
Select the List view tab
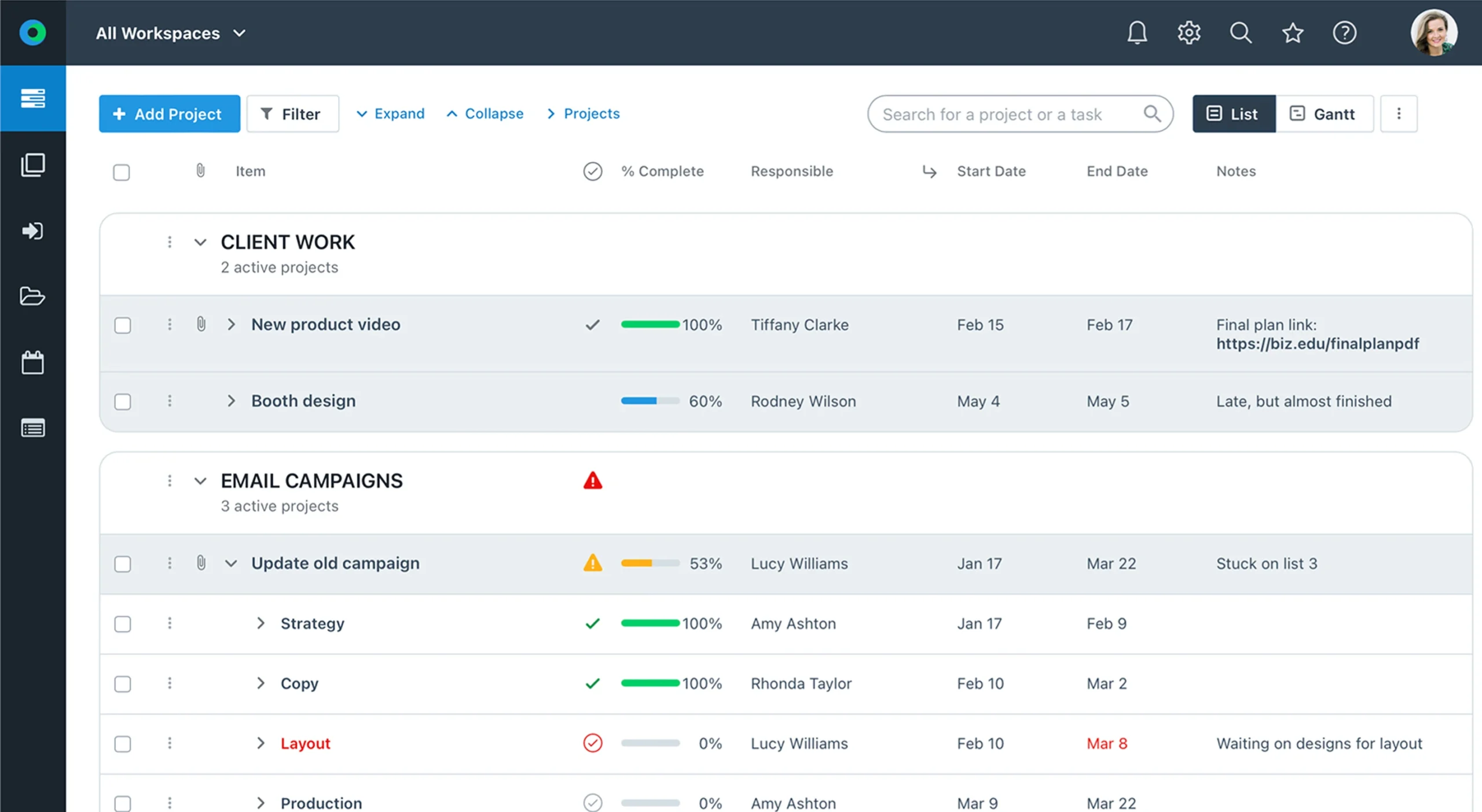pos(1233,114)
